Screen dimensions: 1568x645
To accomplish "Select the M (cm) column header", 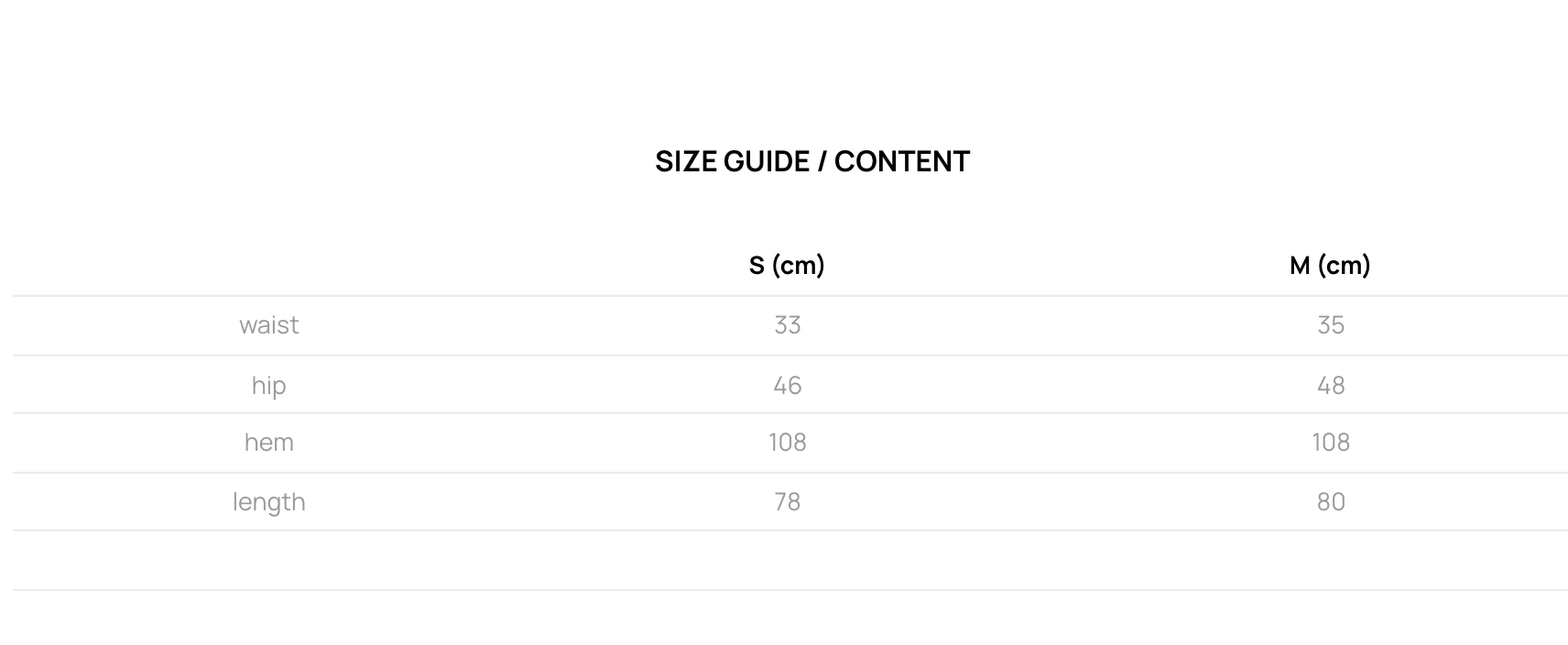I will pos(1330,266).
